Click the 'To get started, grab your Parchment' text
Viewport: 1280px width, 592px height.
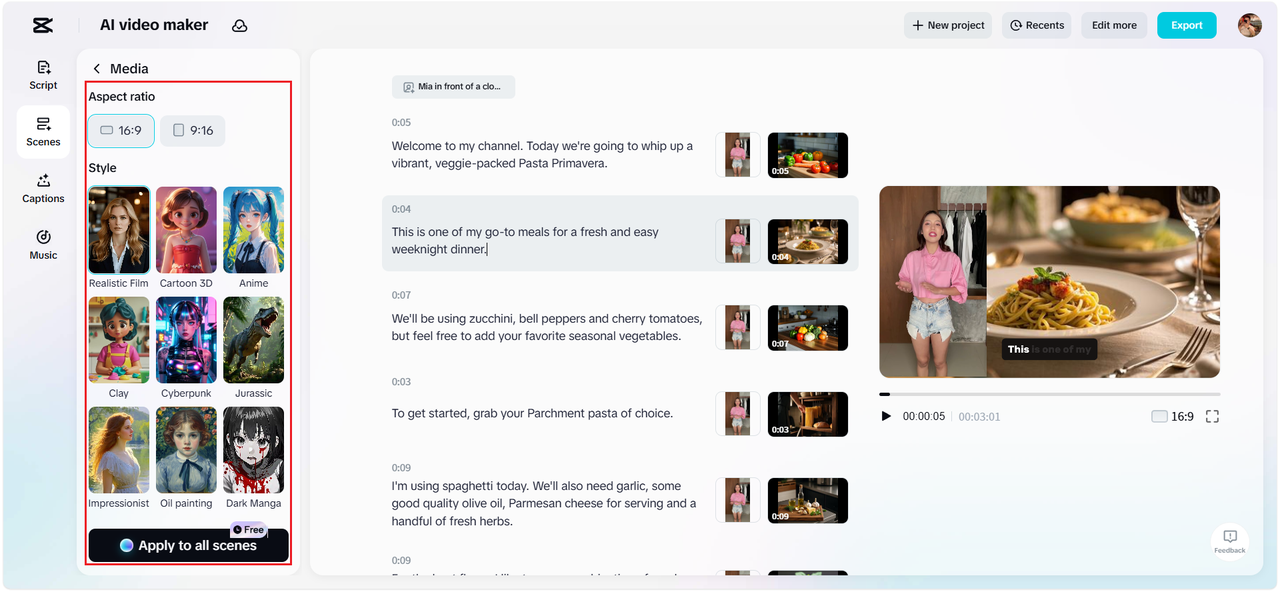tap(532, 413)
